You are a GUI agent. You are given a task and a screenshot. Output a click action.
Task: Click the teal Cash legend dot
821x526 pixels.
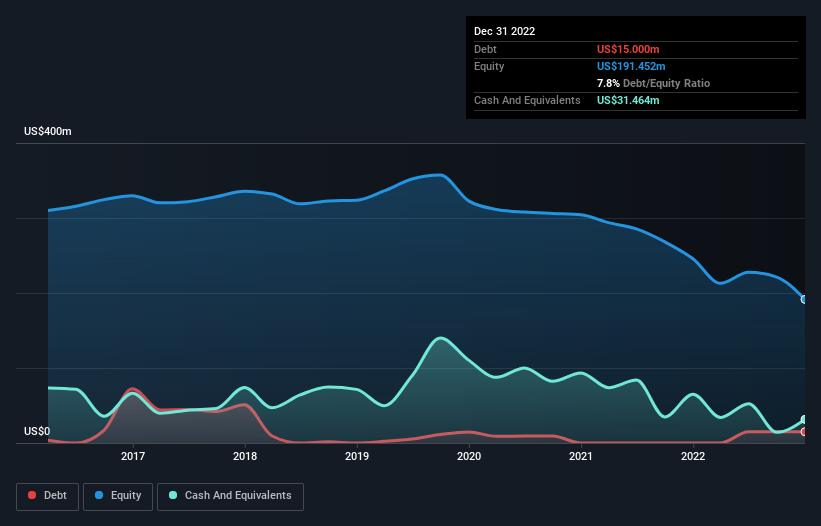pyautogui.click(x=173, y=495)
